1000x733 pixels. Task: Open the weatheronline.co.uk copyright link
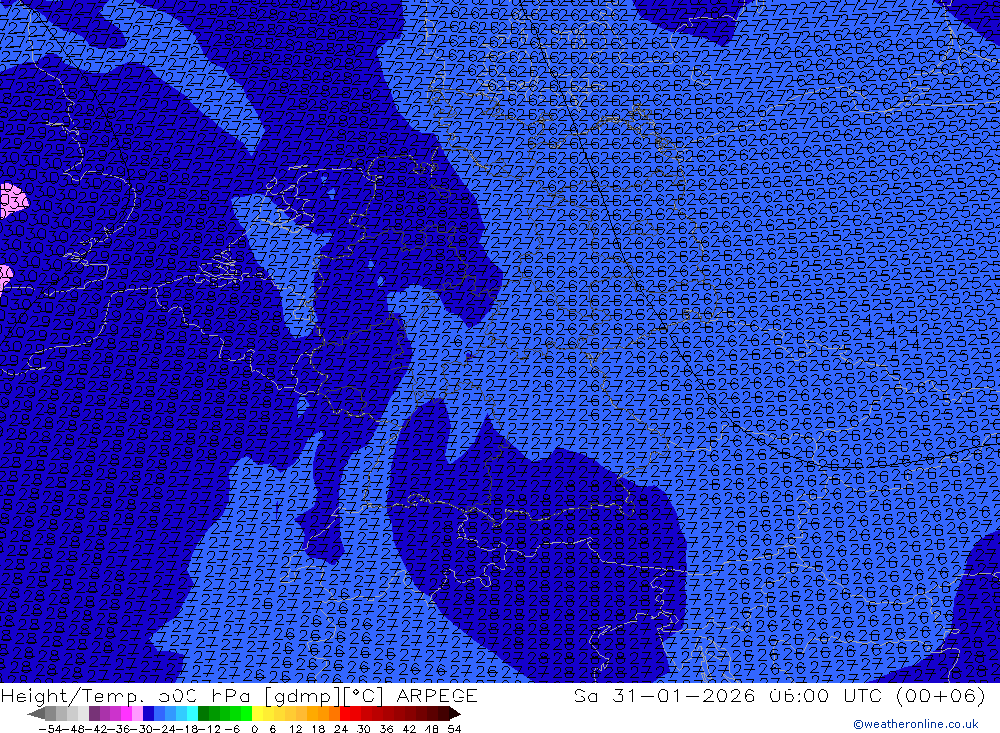(916, 724)
